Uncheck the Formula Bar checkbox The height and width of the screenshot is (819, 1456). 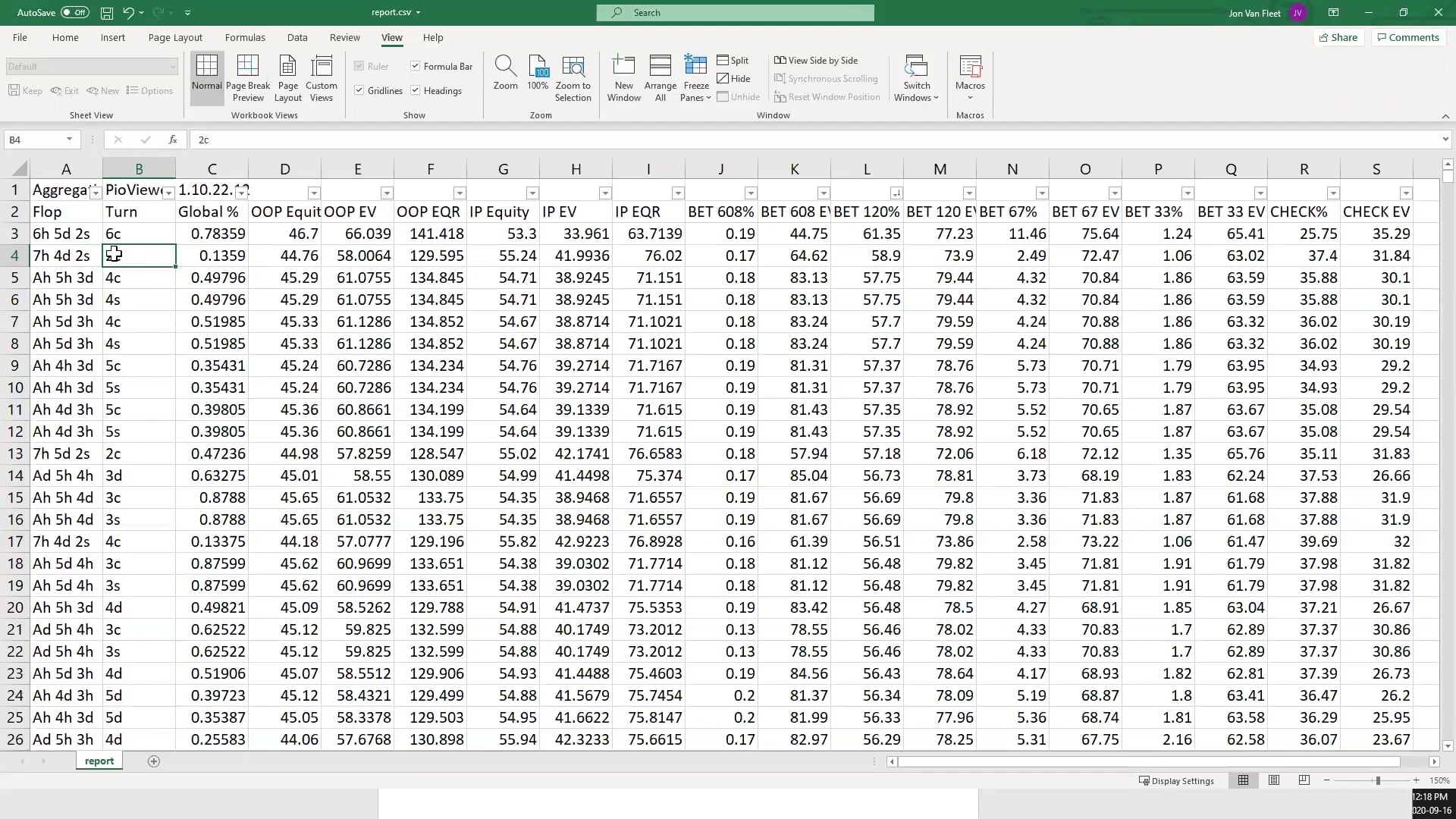coord(416,67)
